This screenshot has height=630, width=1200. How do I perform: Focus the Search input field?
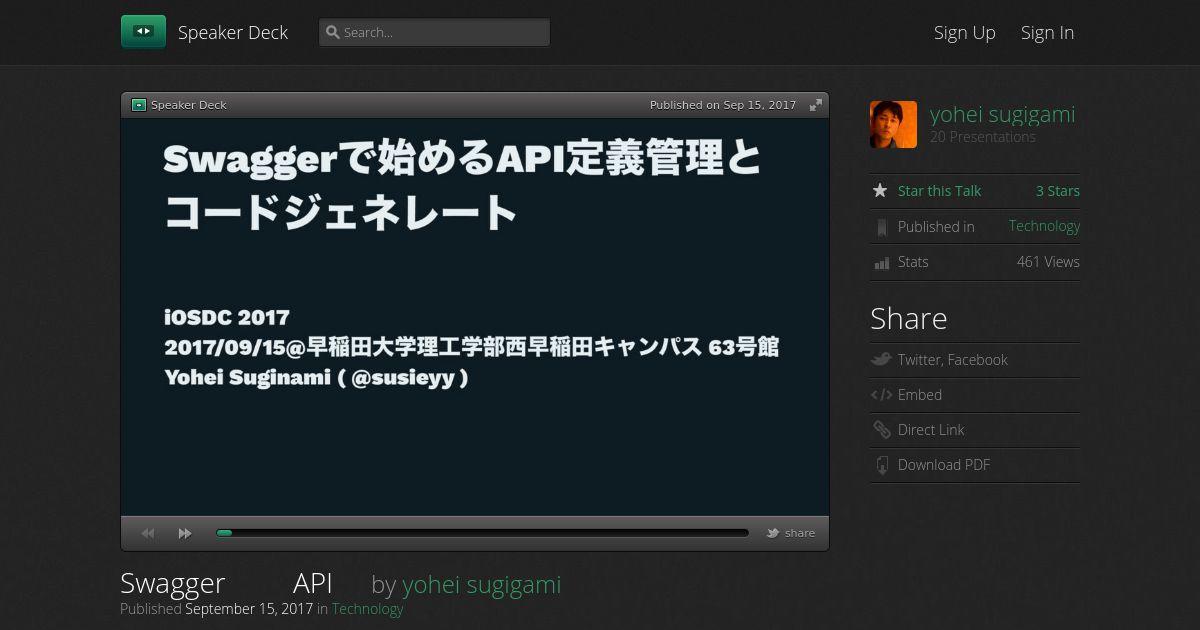click(434, 32)
